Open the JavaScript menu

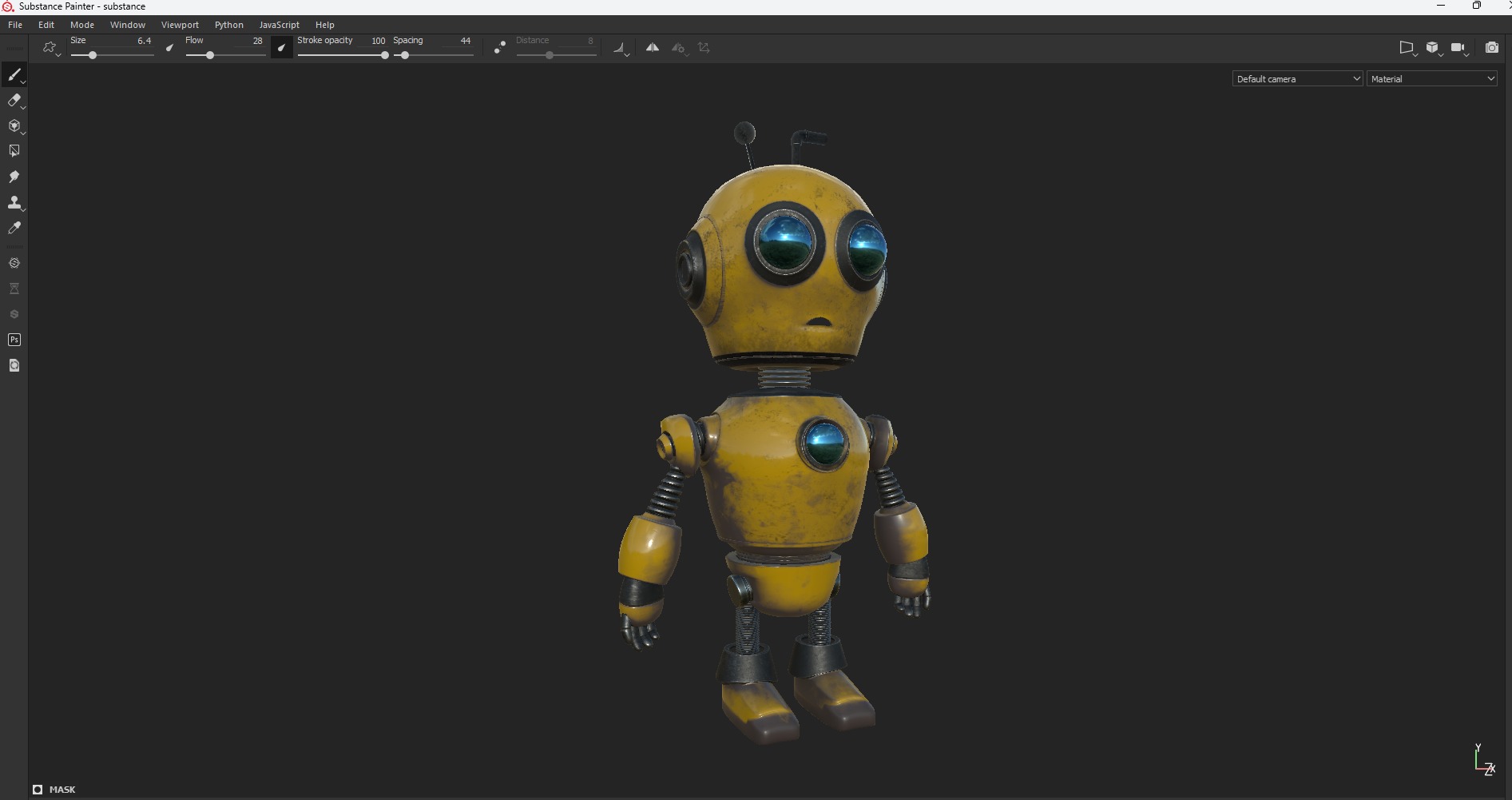(x=279, y=25)
